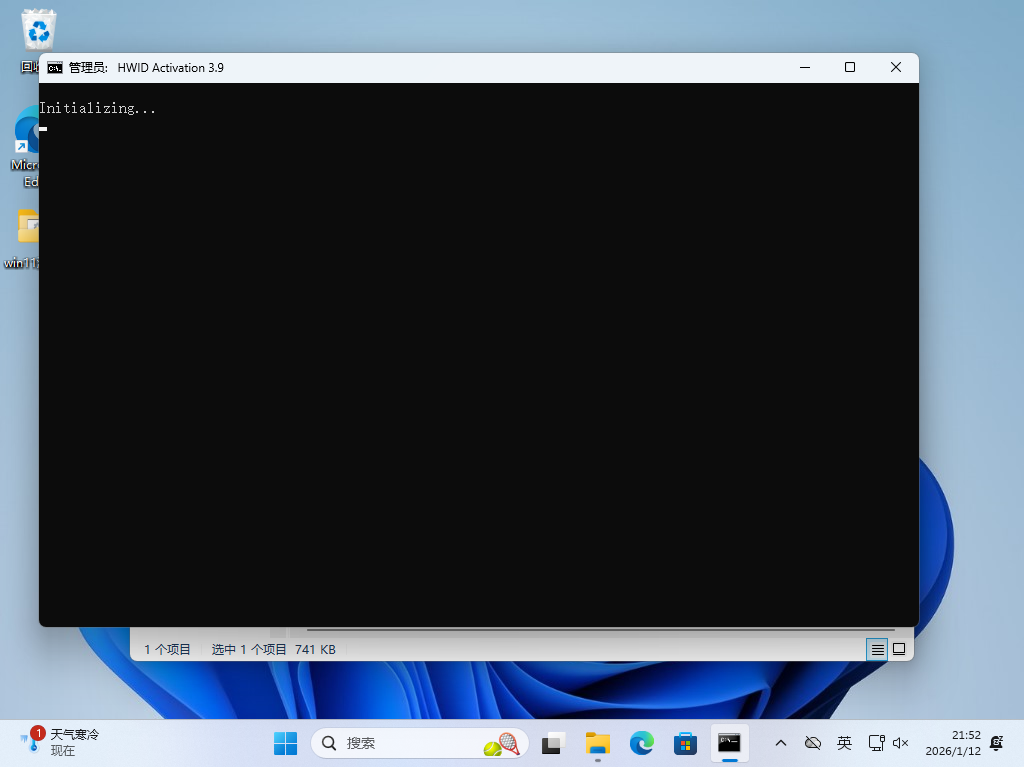The image size is (1024, 767).
Task: Open Task View from the taskbar
Action: 553,743
